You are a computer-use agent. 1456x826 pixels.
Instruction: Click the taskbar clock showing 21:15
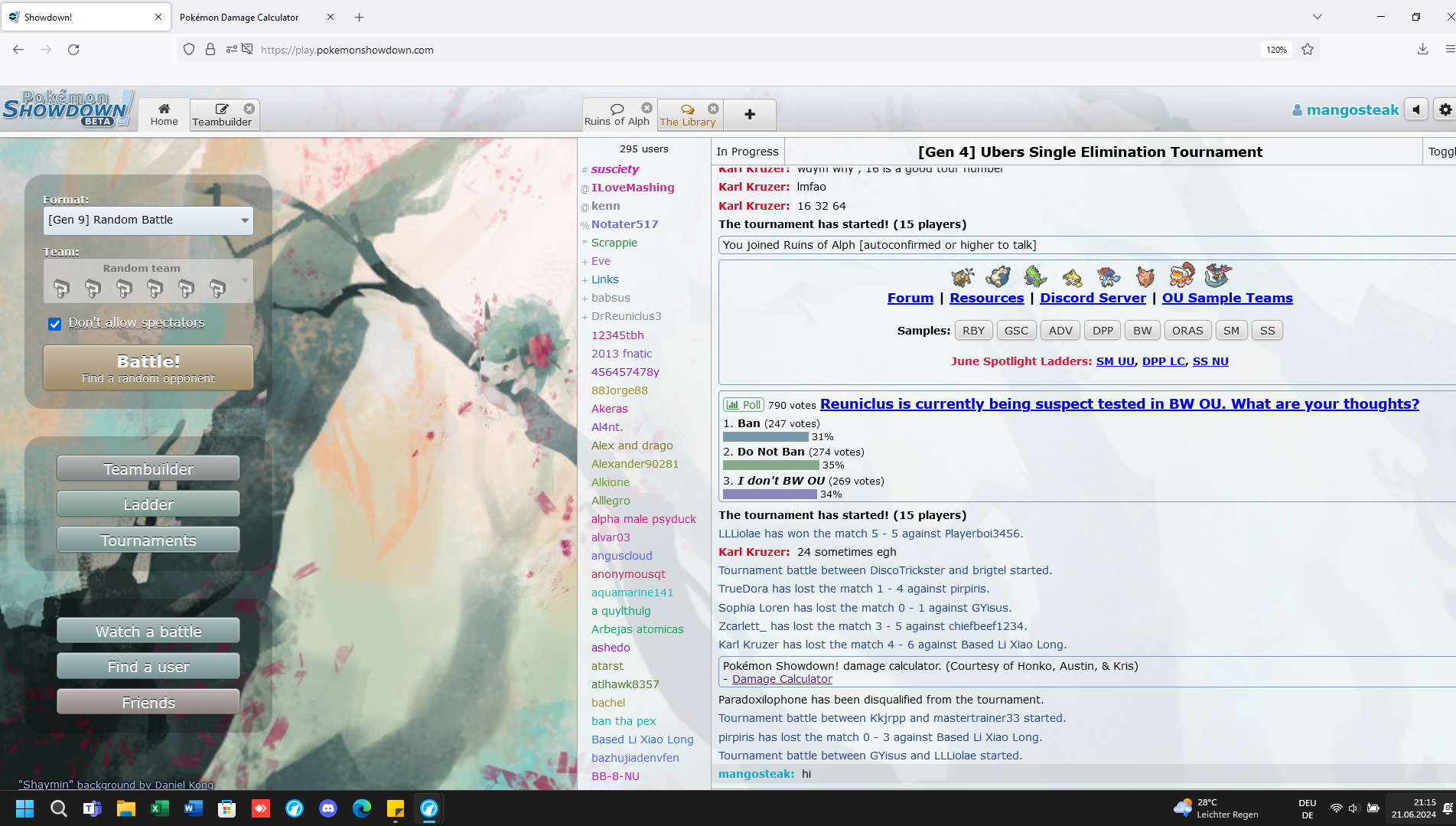click(1414, 808)
